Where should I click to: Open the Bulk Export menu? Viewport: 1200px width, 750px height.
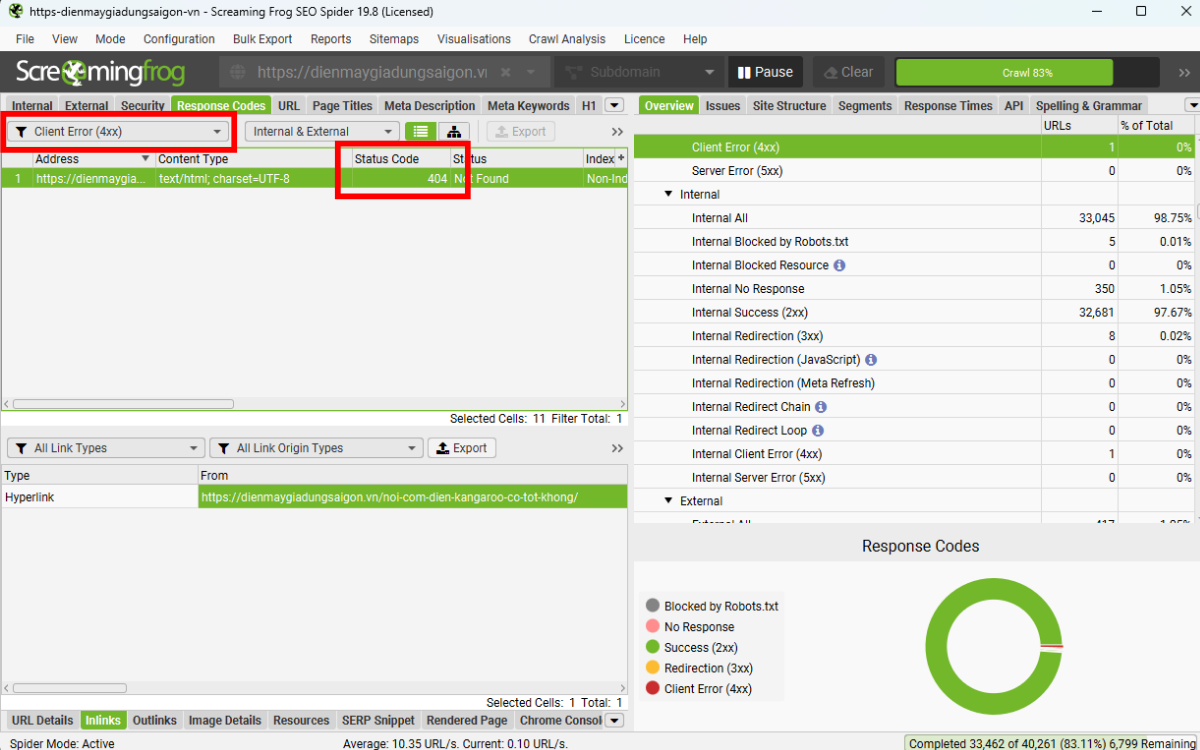pos(262,39)
